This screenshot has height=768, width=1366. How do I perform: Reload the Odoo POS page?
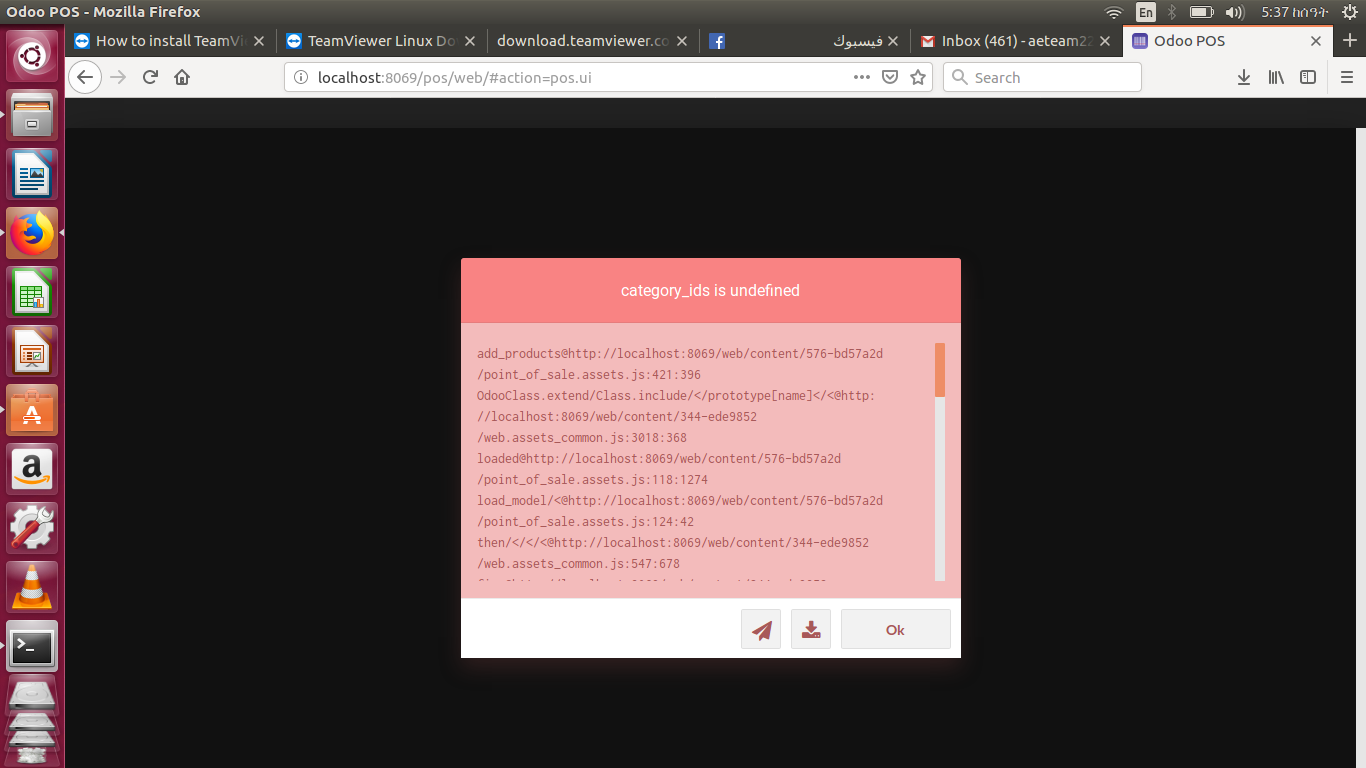point(150,77)
